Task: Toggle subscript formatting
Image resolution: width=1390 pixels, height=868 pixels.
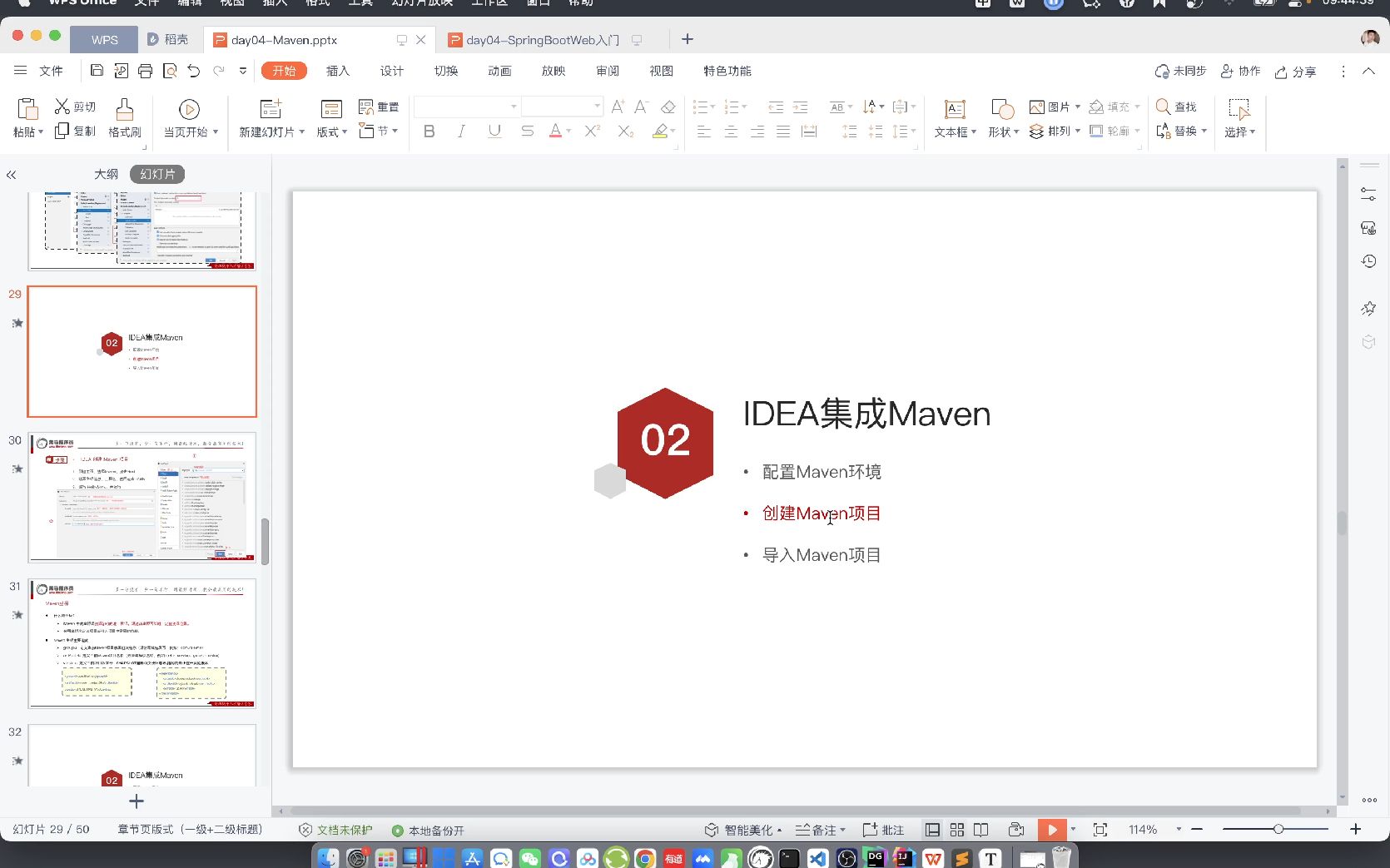Action: pos(625,131)
